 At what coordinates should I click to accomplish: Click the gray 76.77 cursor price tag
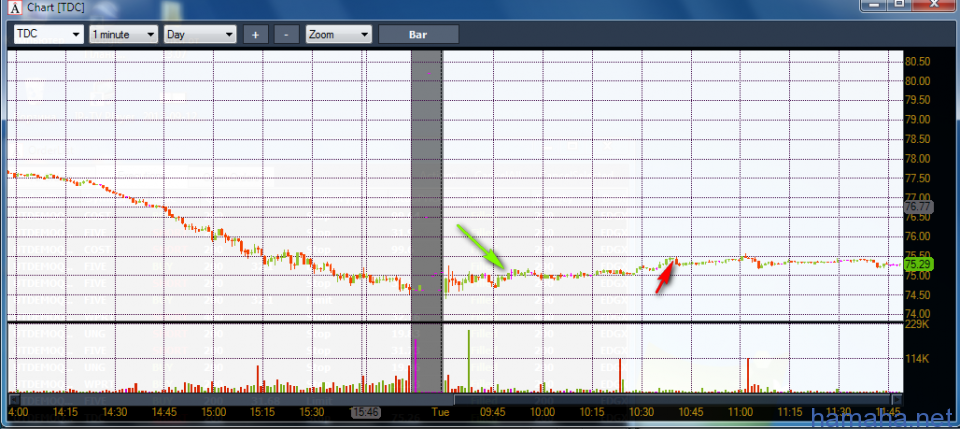[x=917, y=207]
